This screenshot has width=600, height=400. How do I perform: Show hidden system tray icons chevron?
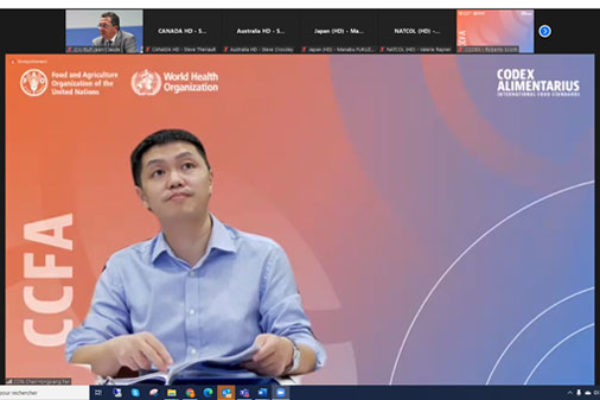(570, 393)
